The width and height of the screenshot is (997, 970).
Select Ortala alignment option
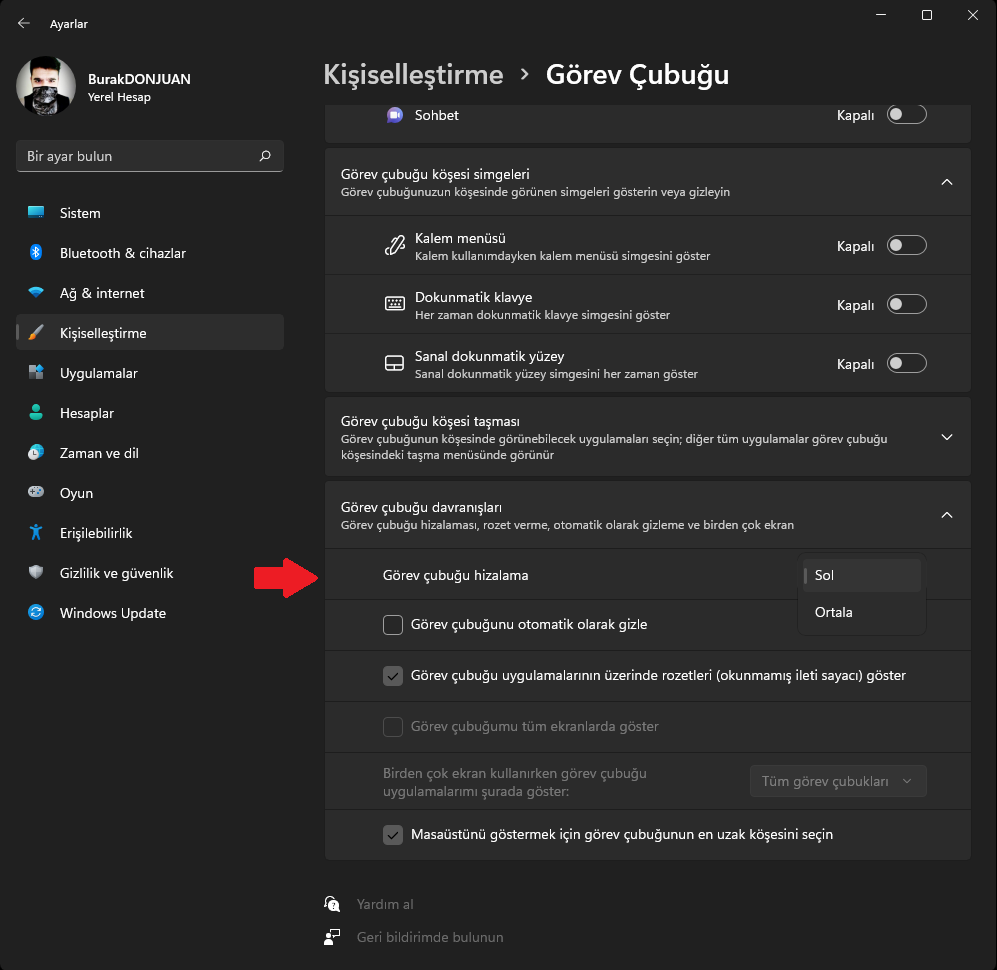pyautogui.click(x=834, y=612)
